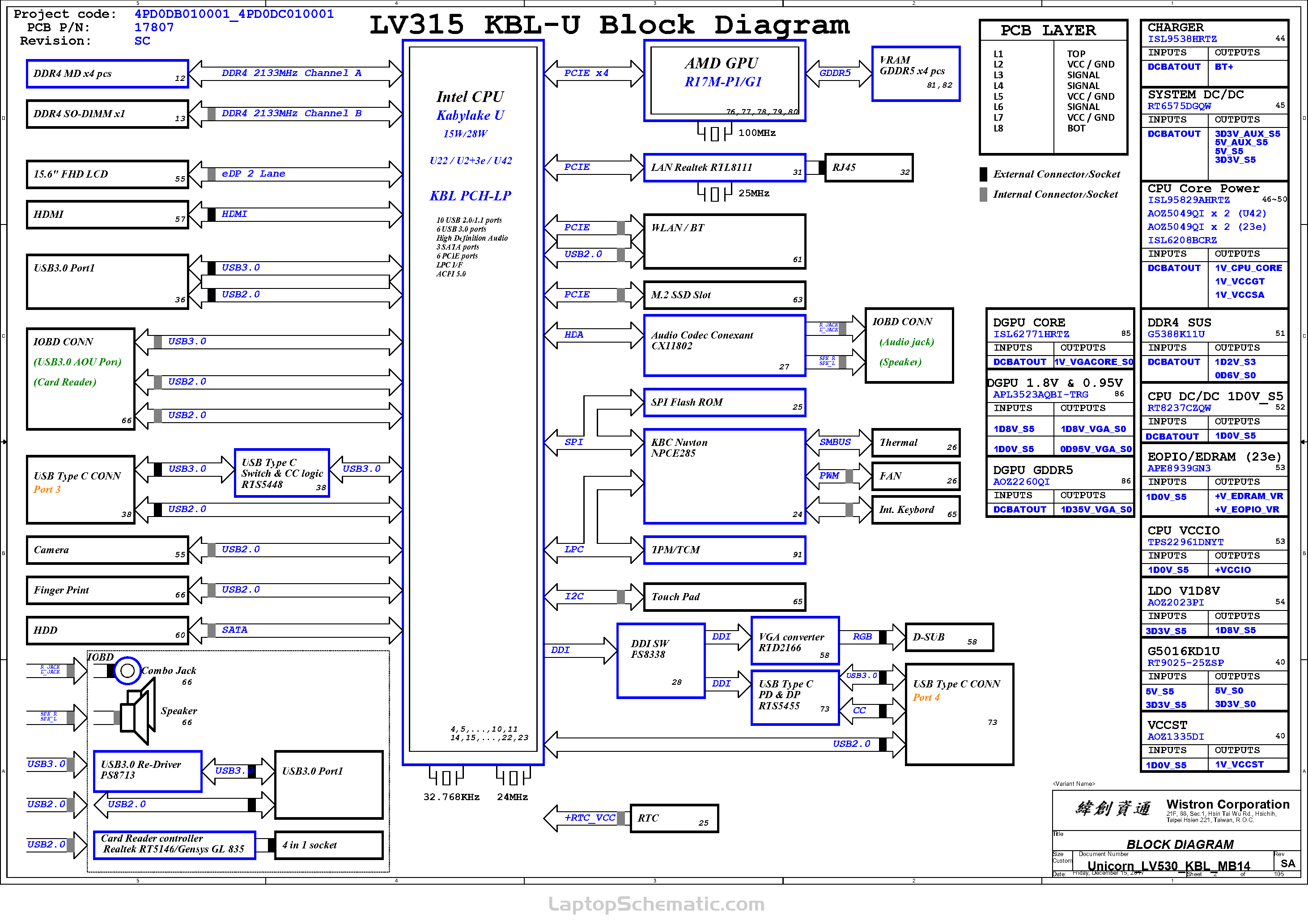This screenshot has width=1308, height=924.
Task: Click the 24MHz crystal symbol
Action: [x=513, y=777]
